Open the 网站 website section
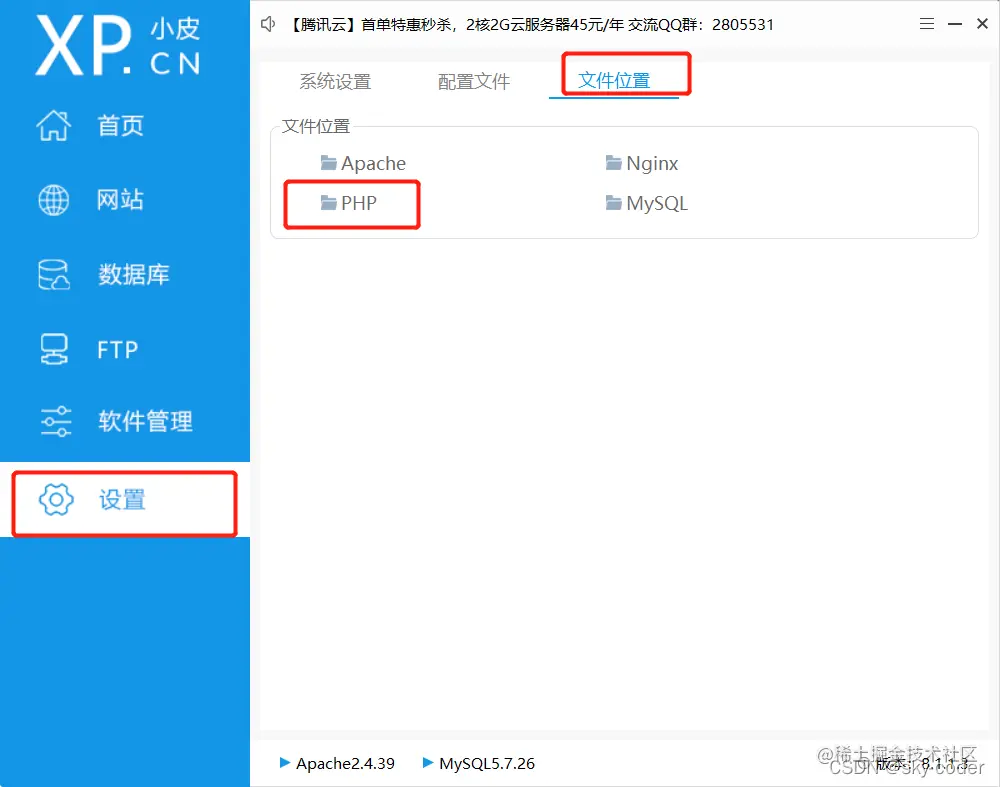Viewport: 1000px width, 787px height. click(54, 199)
